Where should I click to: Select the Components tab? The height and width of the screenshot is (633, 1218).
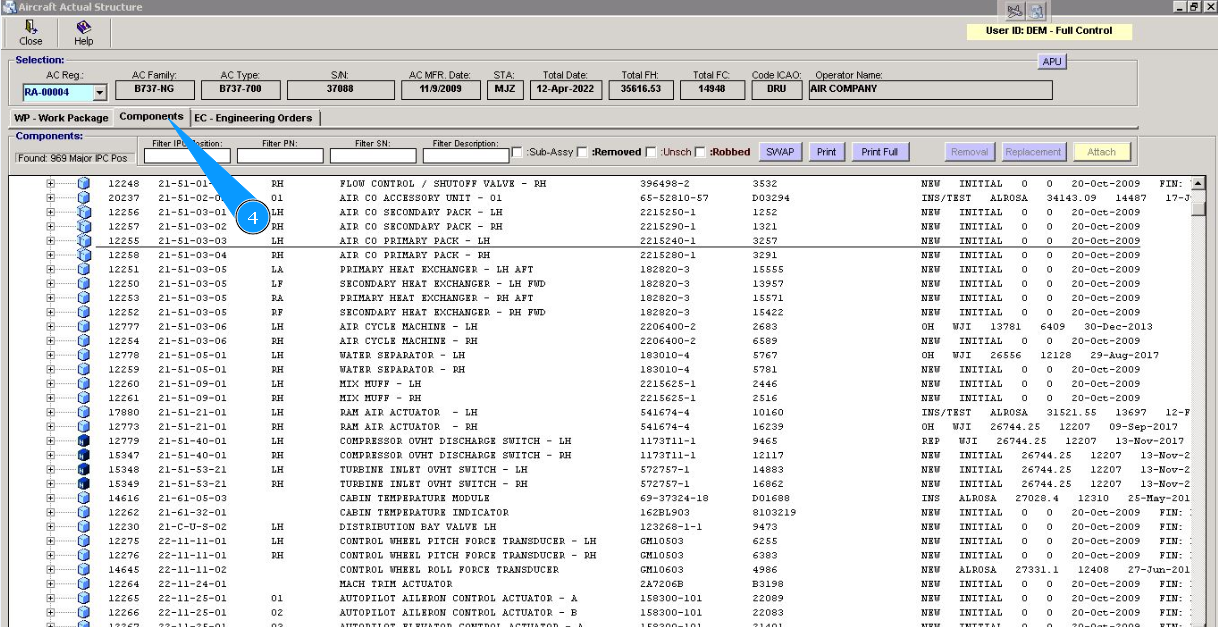[151, 117]
